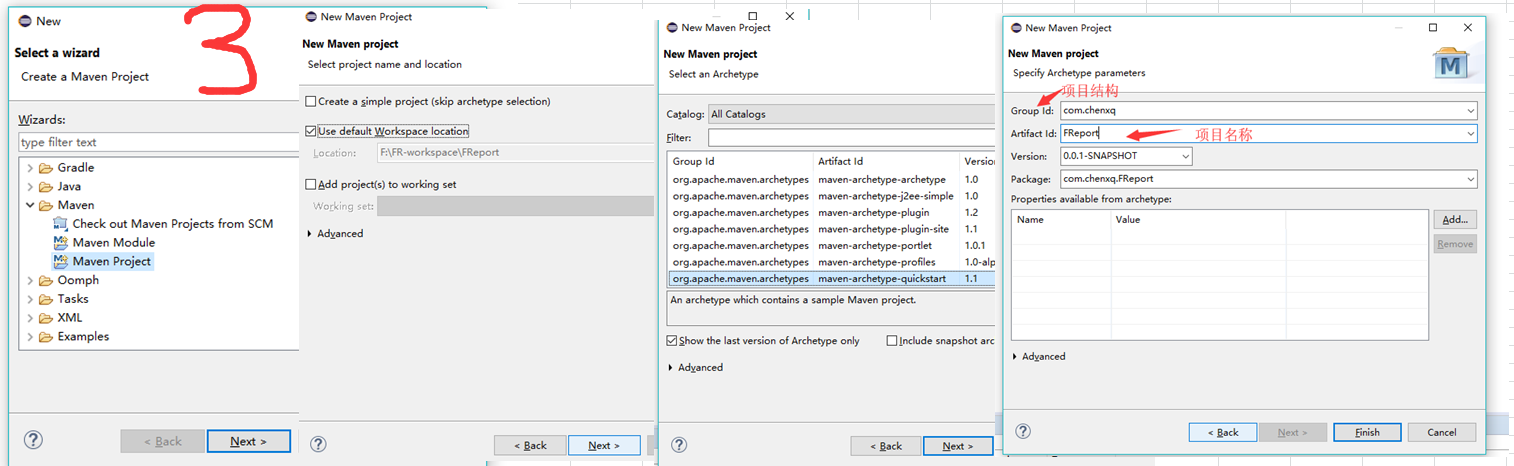The image size is (1514, 466).
Task: Click the Java folder icon in Wizards tree
Action: [x=45, y=187]
